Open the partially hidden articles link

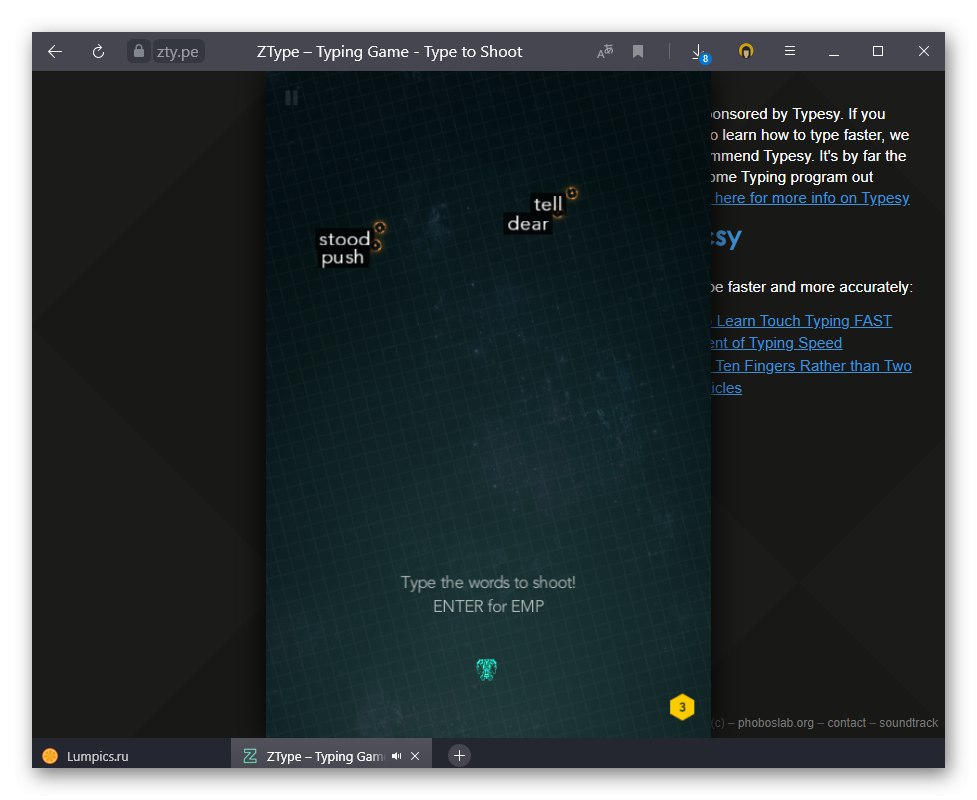[x=727, y=388]
